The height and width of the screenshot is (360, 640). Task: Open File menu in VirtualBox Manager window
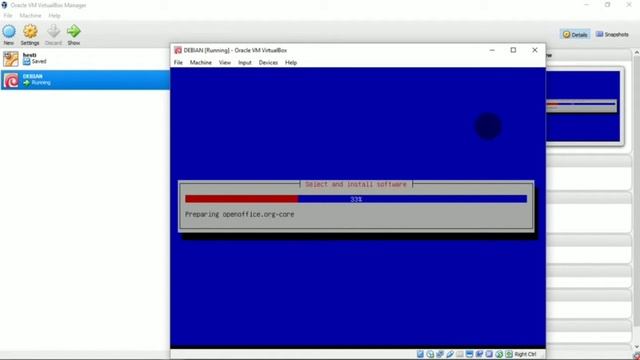pyautogui.click(x=8, y=16)
